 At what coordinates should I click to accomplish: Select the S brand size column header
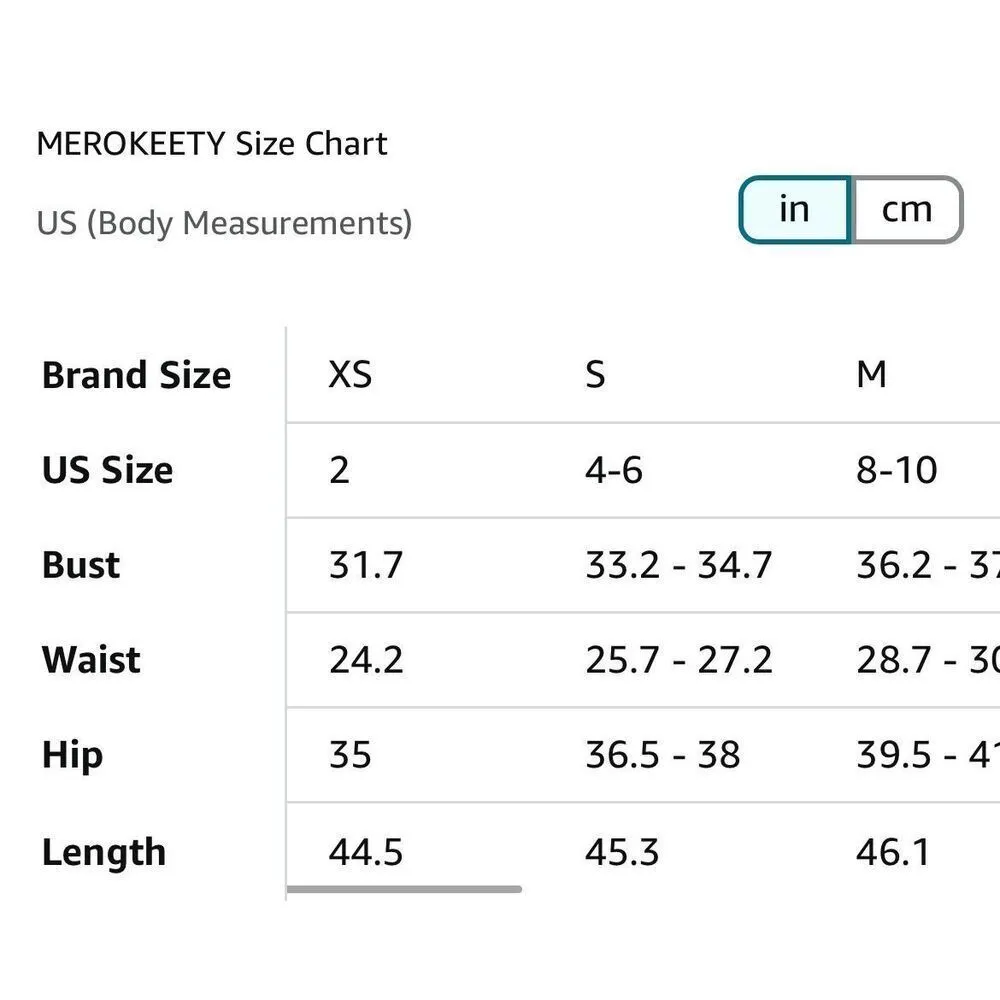[x=596, y=375]
